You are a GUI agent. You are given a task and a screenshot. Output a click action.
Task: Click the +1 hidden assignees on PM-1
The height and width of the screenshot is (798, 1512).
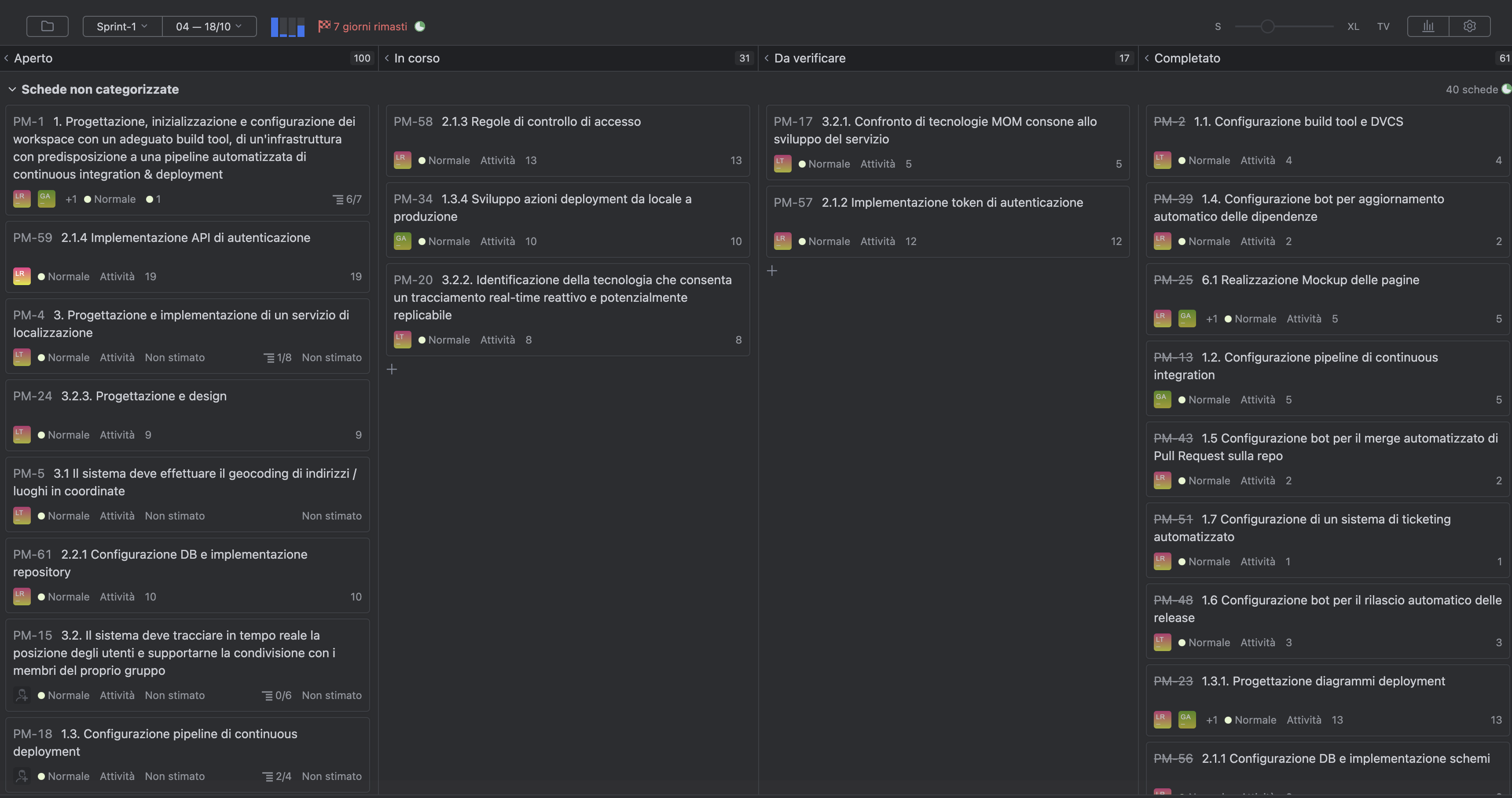click(71, 199)
